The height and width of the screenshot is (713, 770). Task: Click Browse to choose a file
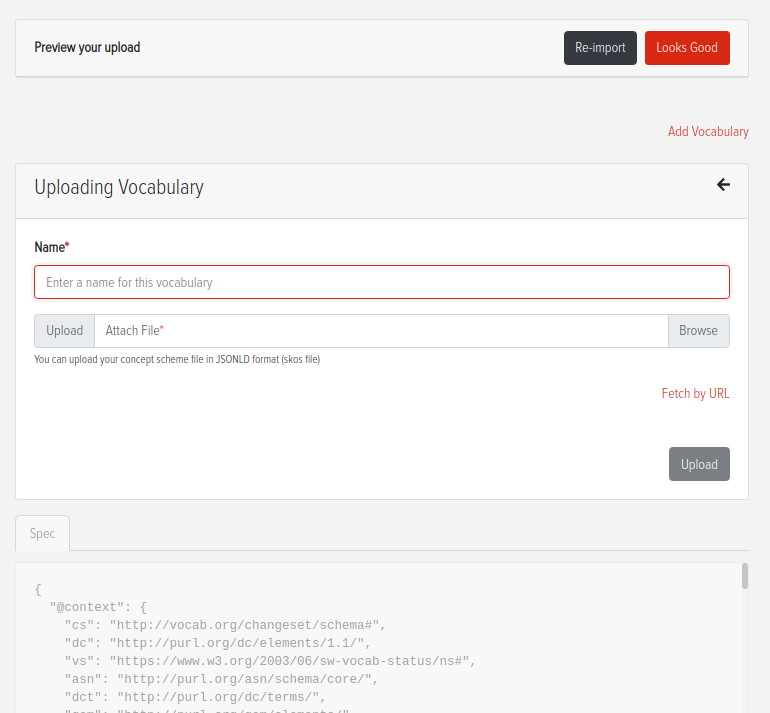(698, 331)
